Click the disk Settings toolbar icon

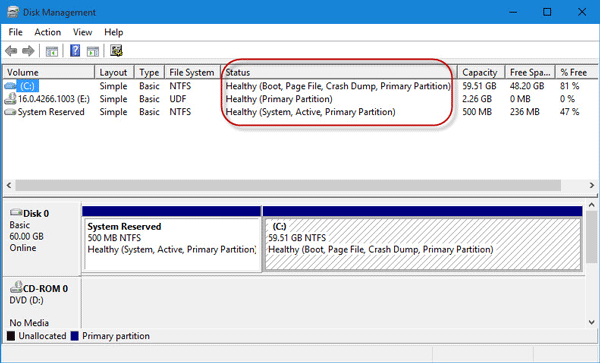116,50
